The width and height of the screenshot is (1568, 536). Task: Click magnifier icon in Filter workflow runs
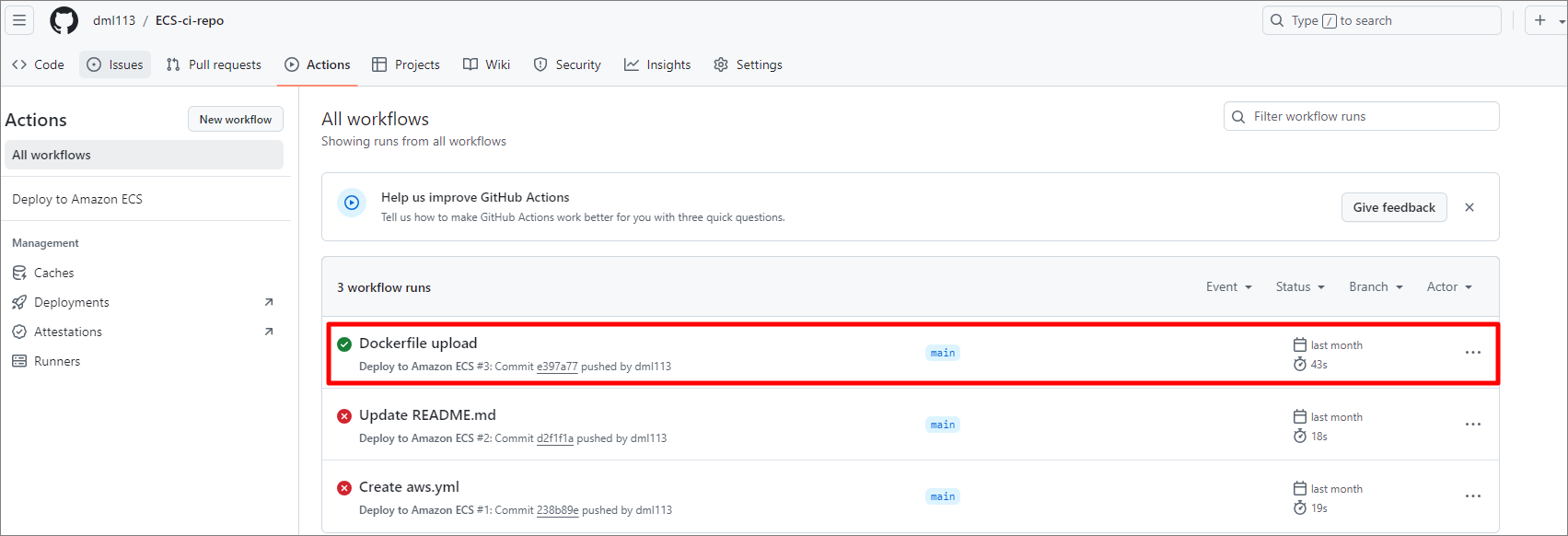1238,116
